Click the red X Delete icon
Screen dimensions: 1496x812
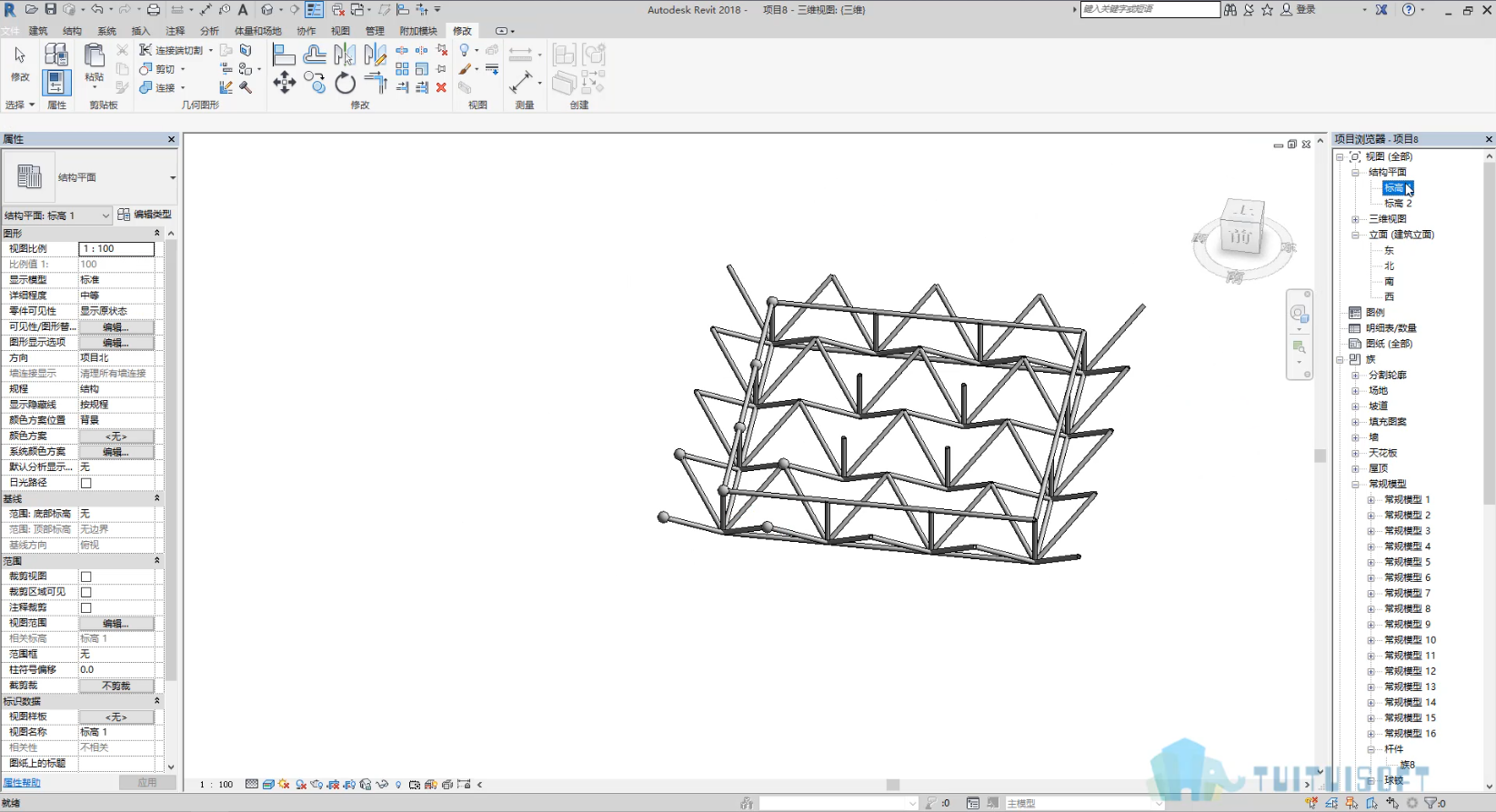[441, 87]
